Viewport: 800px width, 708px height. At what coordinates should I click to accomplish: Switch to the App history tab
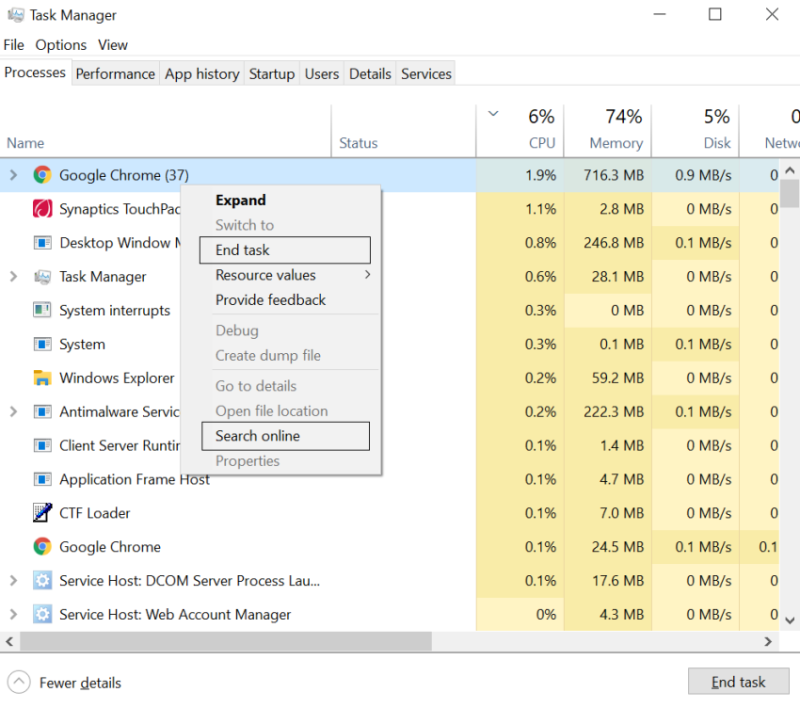point(202,74)
